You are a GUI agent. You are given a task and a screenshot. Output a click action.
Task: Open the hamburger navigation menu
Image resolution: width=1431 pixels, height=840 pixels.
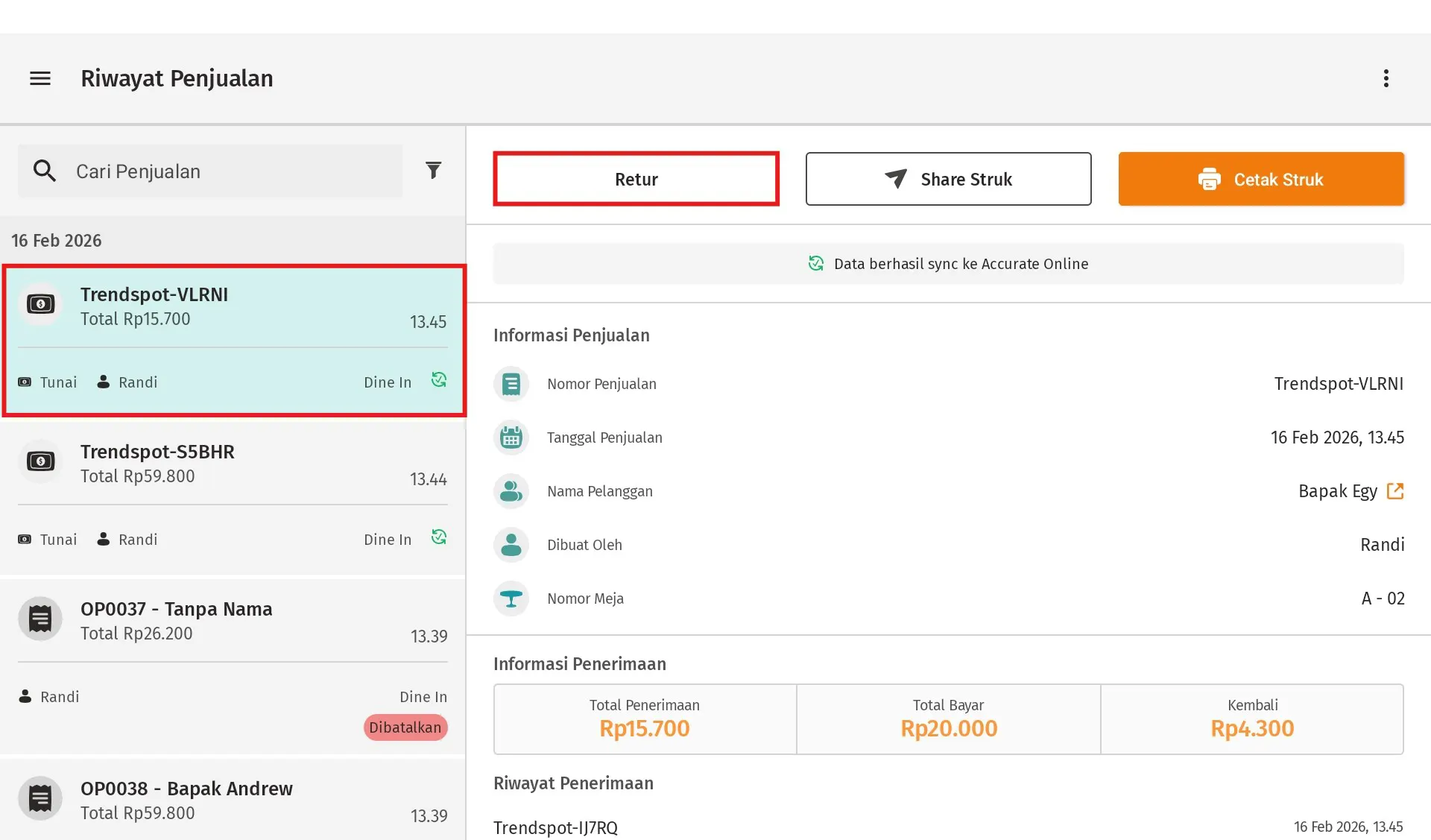40,78
